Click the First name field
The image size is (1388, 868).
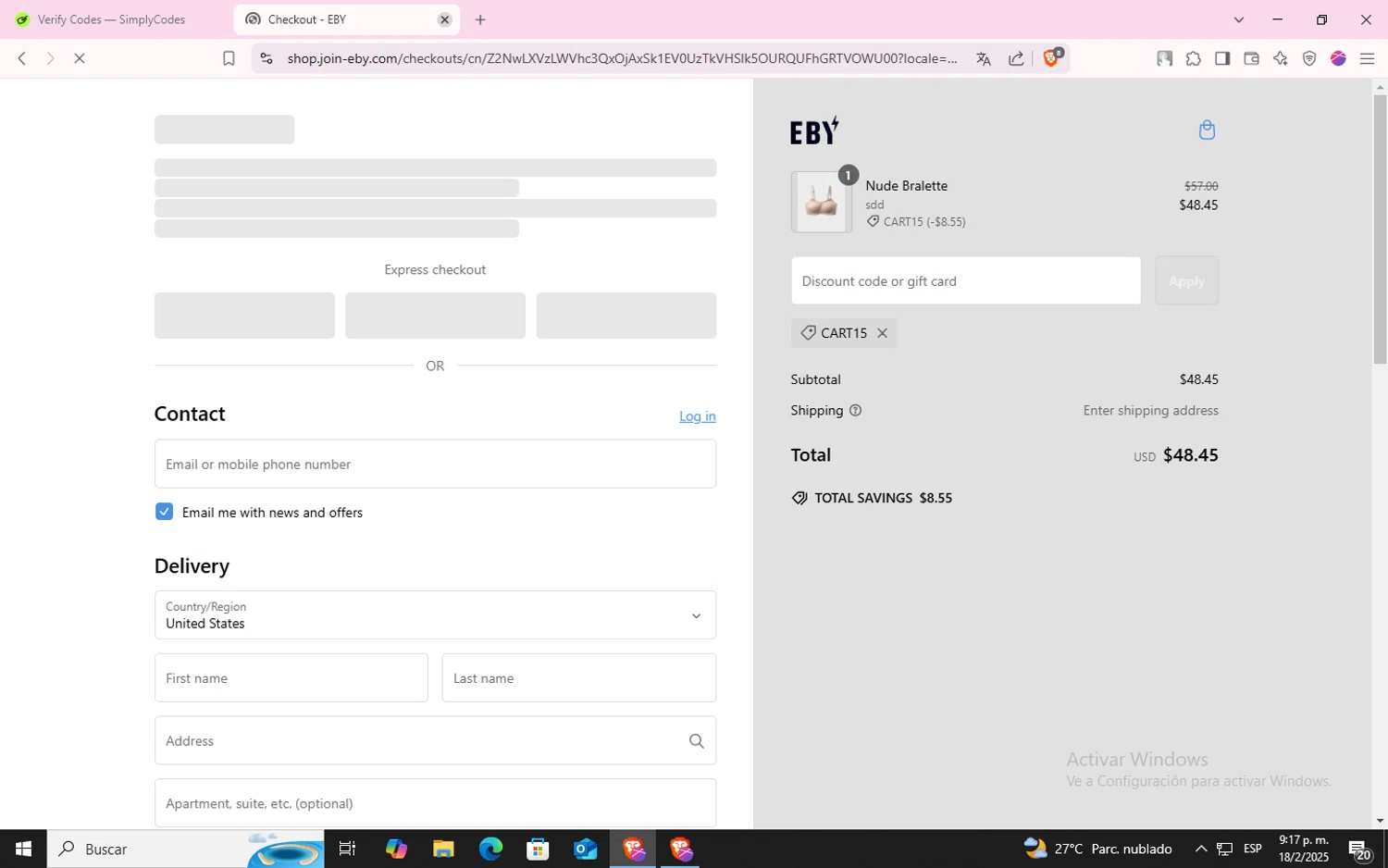click(291, 677)
